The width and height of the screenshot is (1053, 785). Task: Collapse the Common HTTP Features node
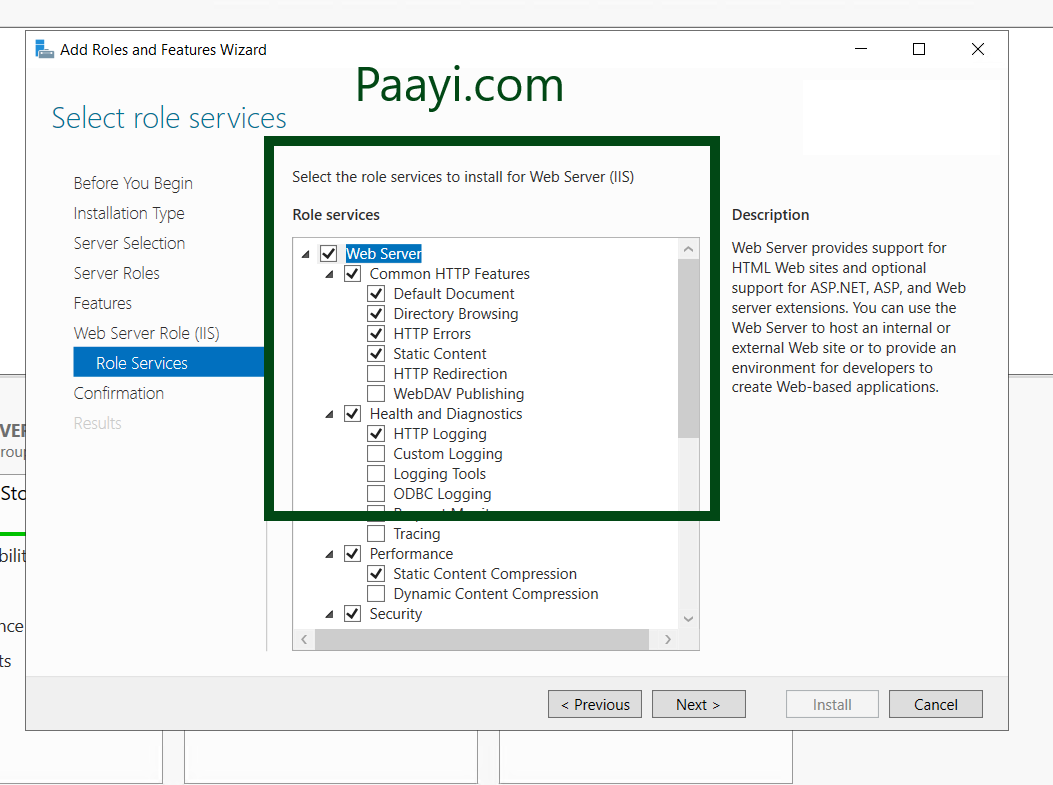pos(329,273)
